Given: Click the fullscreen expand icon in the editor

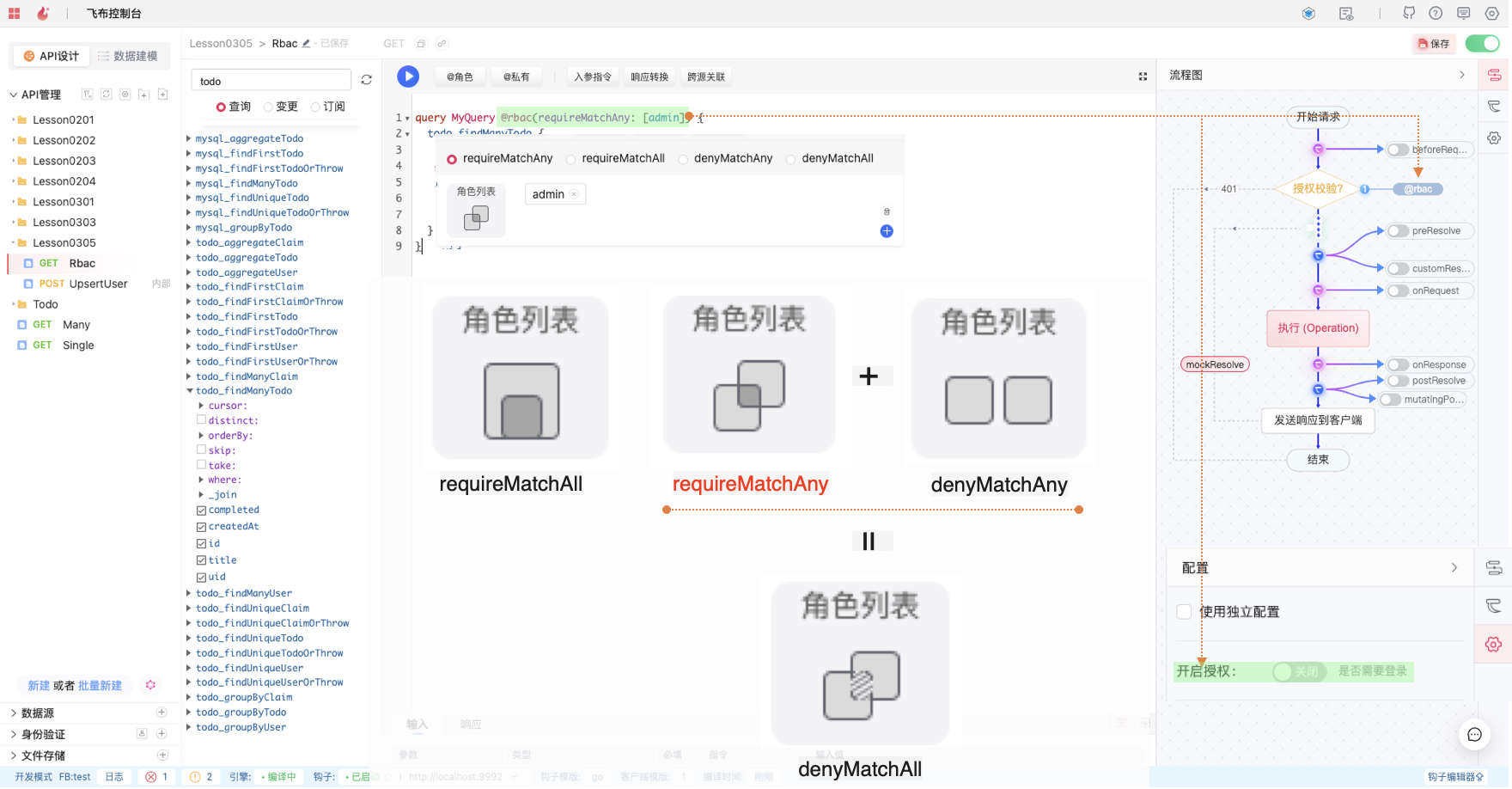Looking at the screenshot, I should tap(1143, 76).
